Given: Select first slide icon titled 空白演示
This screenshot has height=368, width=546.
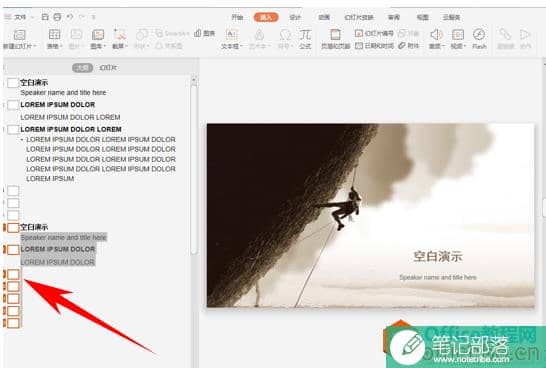Looking at the screenshot, I should [x=13, y=83].
